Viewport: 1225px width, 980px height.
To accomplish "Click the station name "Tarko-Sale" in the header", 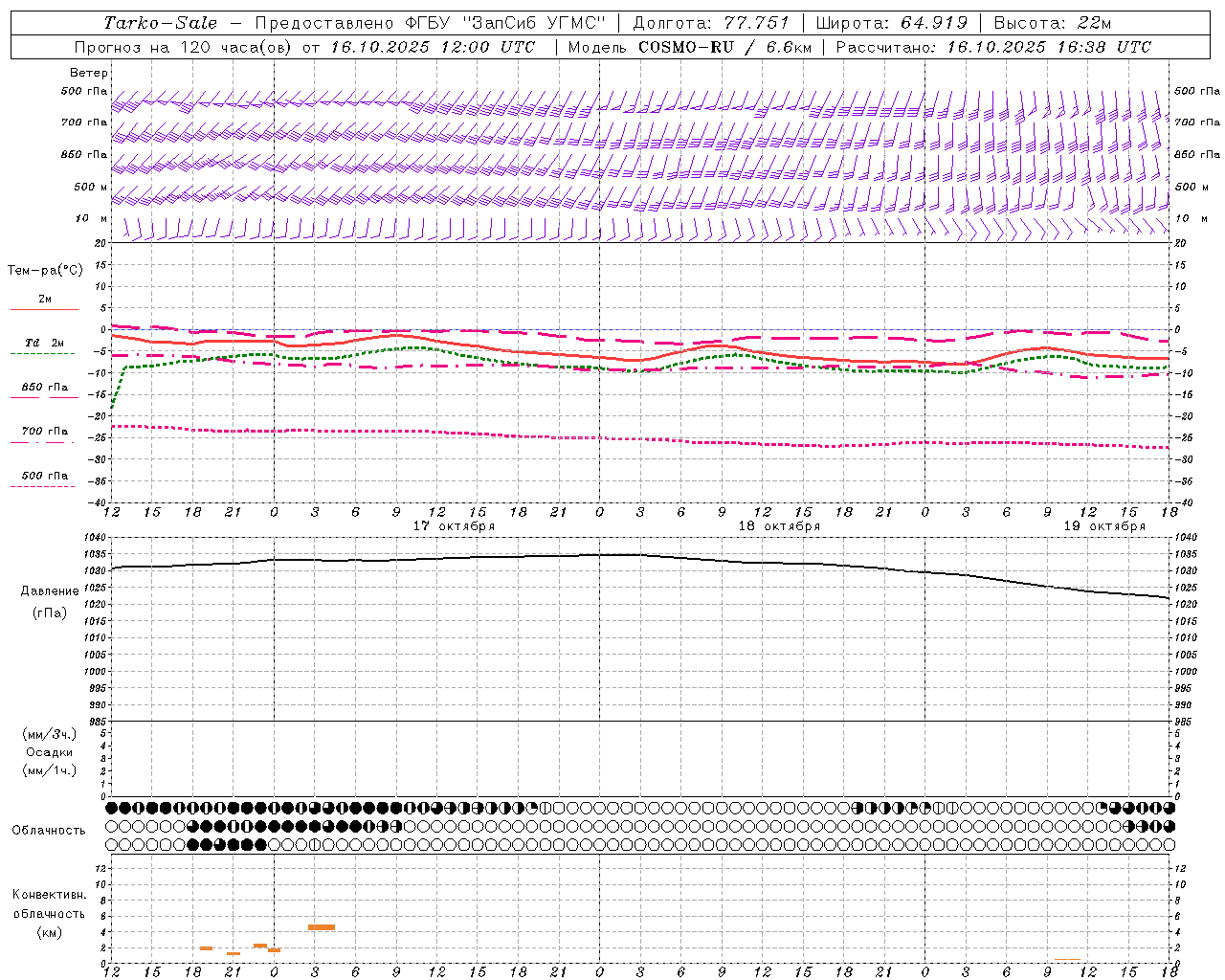I will click(x=160, y=23).
